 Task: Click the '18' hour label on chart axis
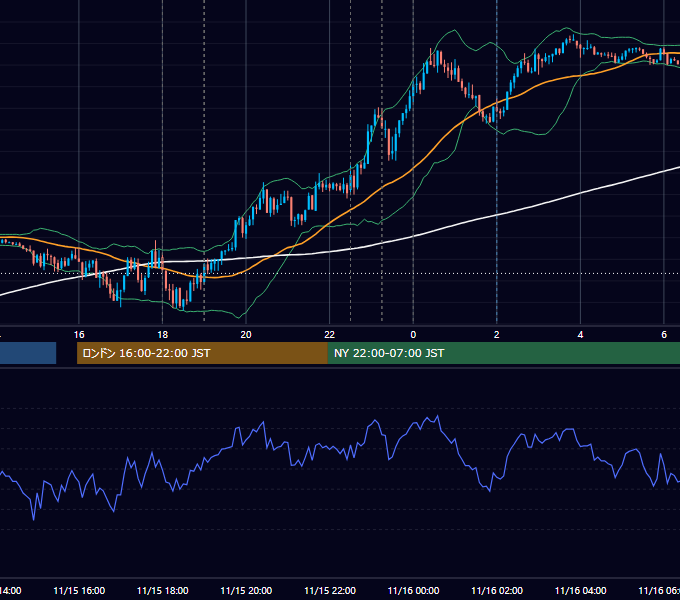(162, 335)
